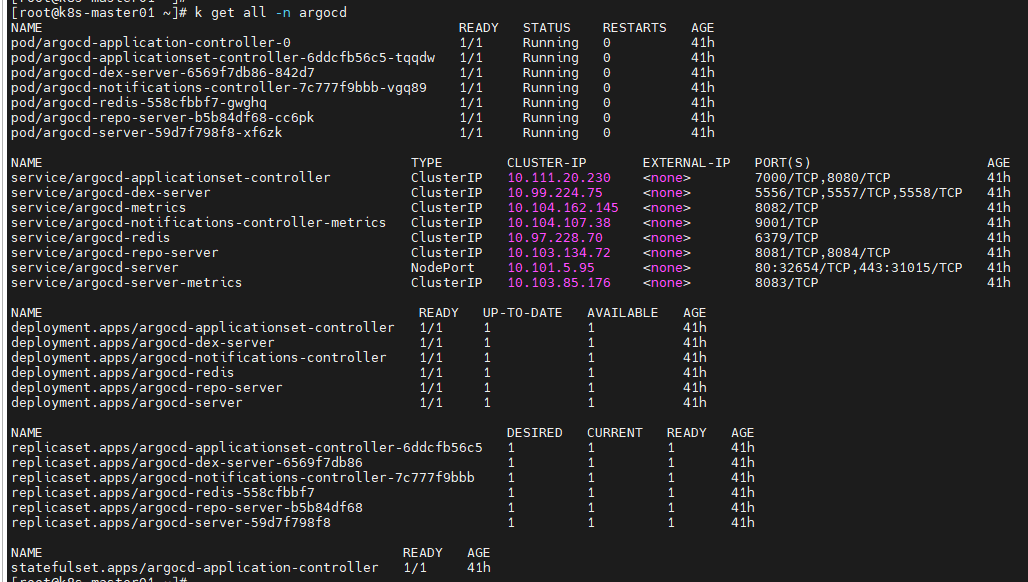Click service/argocd-server-metrics name
Screen dimensions: 1028x582
(x=127, y=283)
